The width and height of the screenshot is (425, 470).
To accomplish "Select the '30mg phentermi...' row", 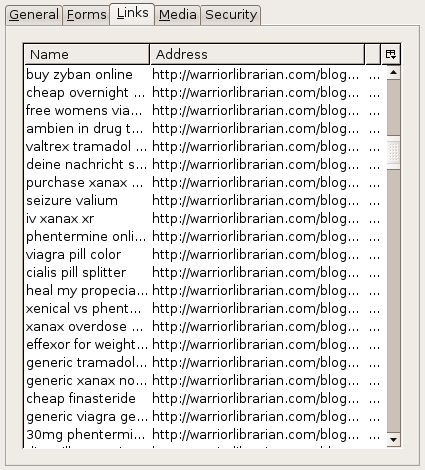I will pos(206,434).
